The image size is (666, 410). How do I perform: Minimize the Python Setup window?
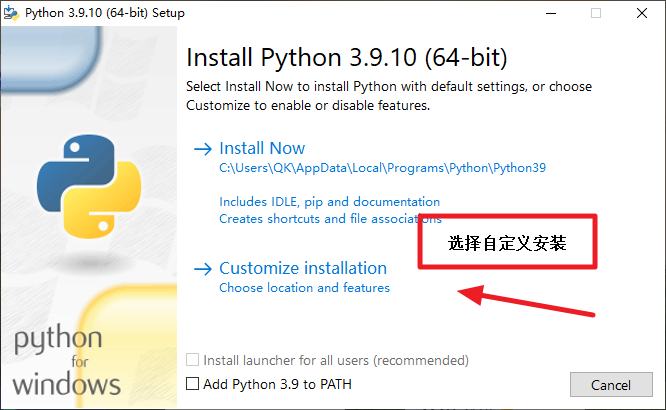pyautogui.click(x=551, y=13)
